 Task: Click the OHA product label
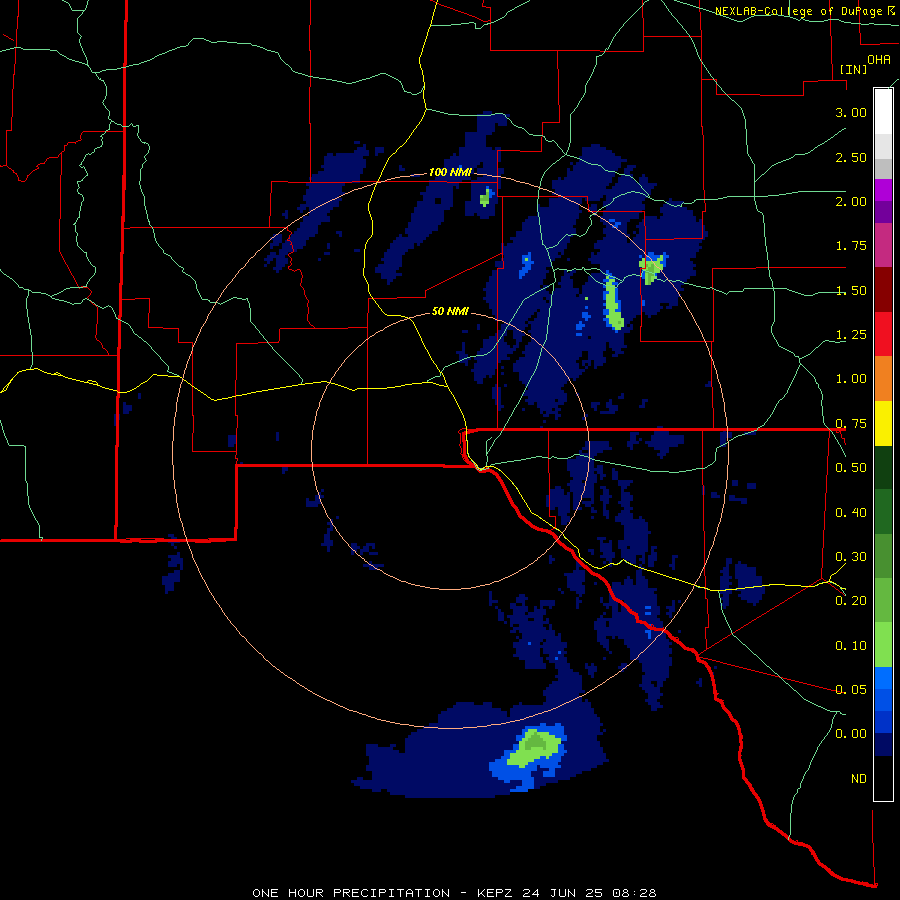click(x=879, y=60)
